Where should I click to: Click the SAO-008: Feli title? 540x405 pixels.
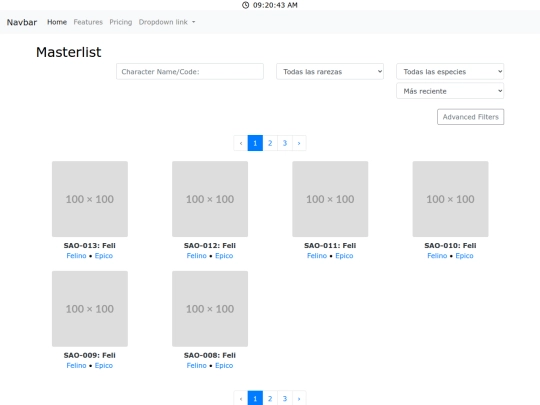[210, 355]
